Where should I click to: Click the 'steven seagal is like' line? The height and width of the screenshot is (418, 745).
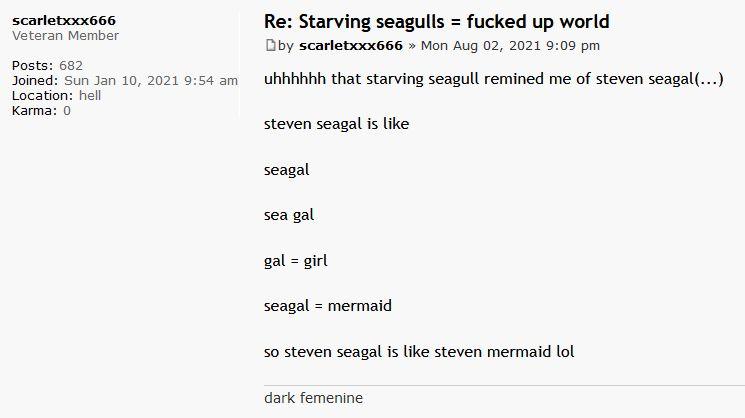click(336, 124)
